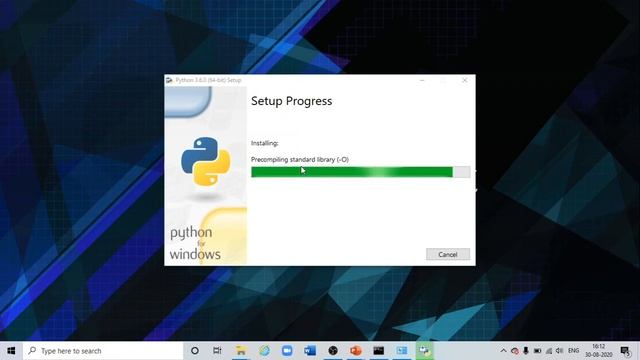Open Task View on the taskbar
Image resolution: width=640 pixels, height=360 pixels.
(x=217, y=351)
